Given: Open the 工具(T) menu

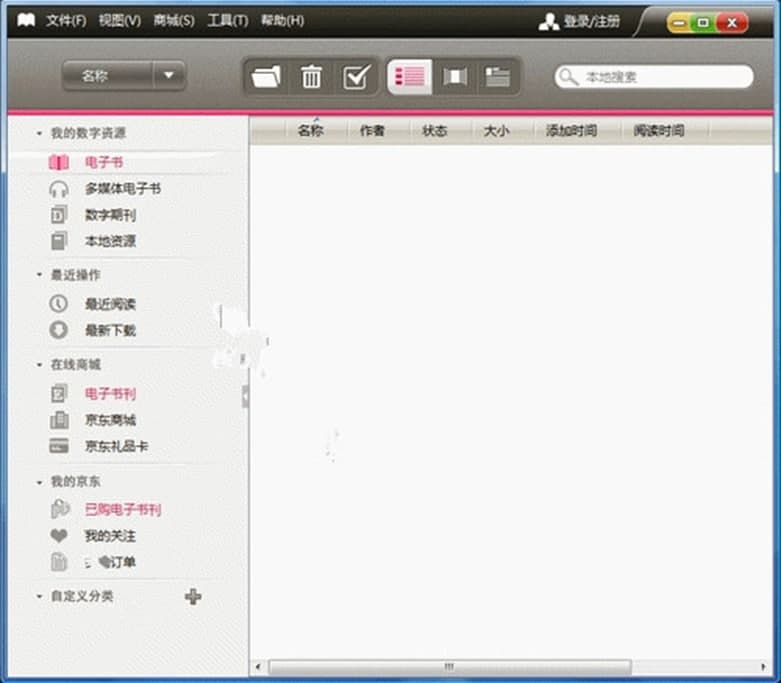Looking at the screenshot, I should pos(227,21).
